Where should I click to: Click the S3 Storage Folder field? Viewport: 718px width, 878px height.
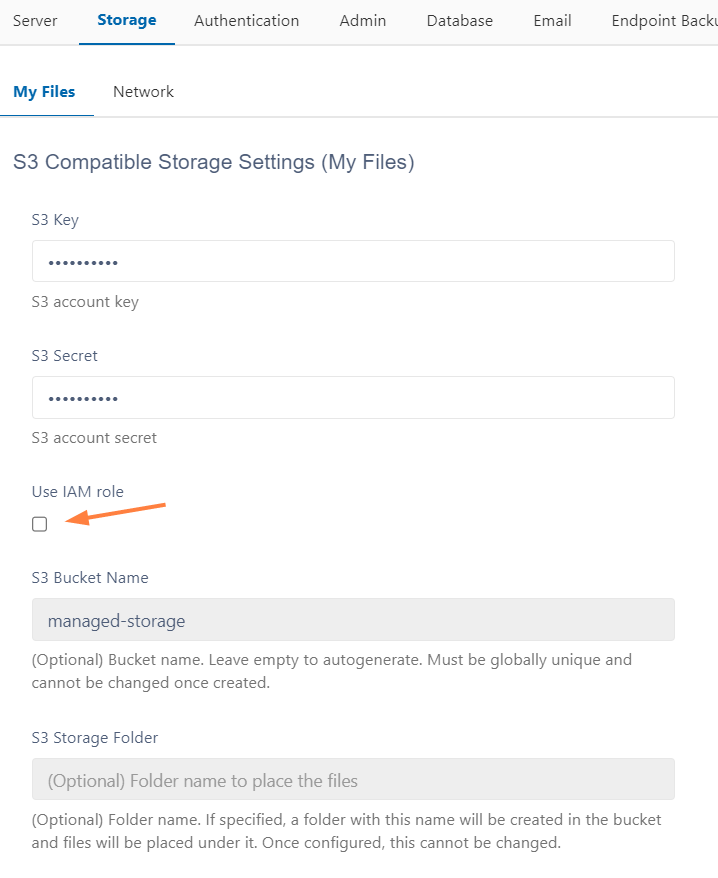tap(353, 780)
